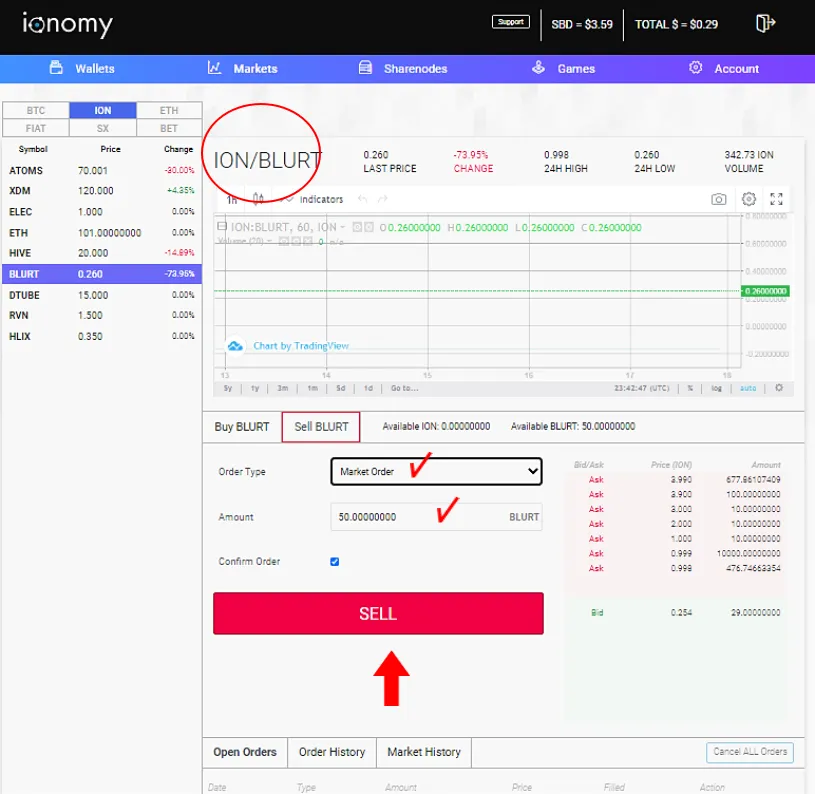Take a chart snapshot with camera icon

click(x=718, y=199)
